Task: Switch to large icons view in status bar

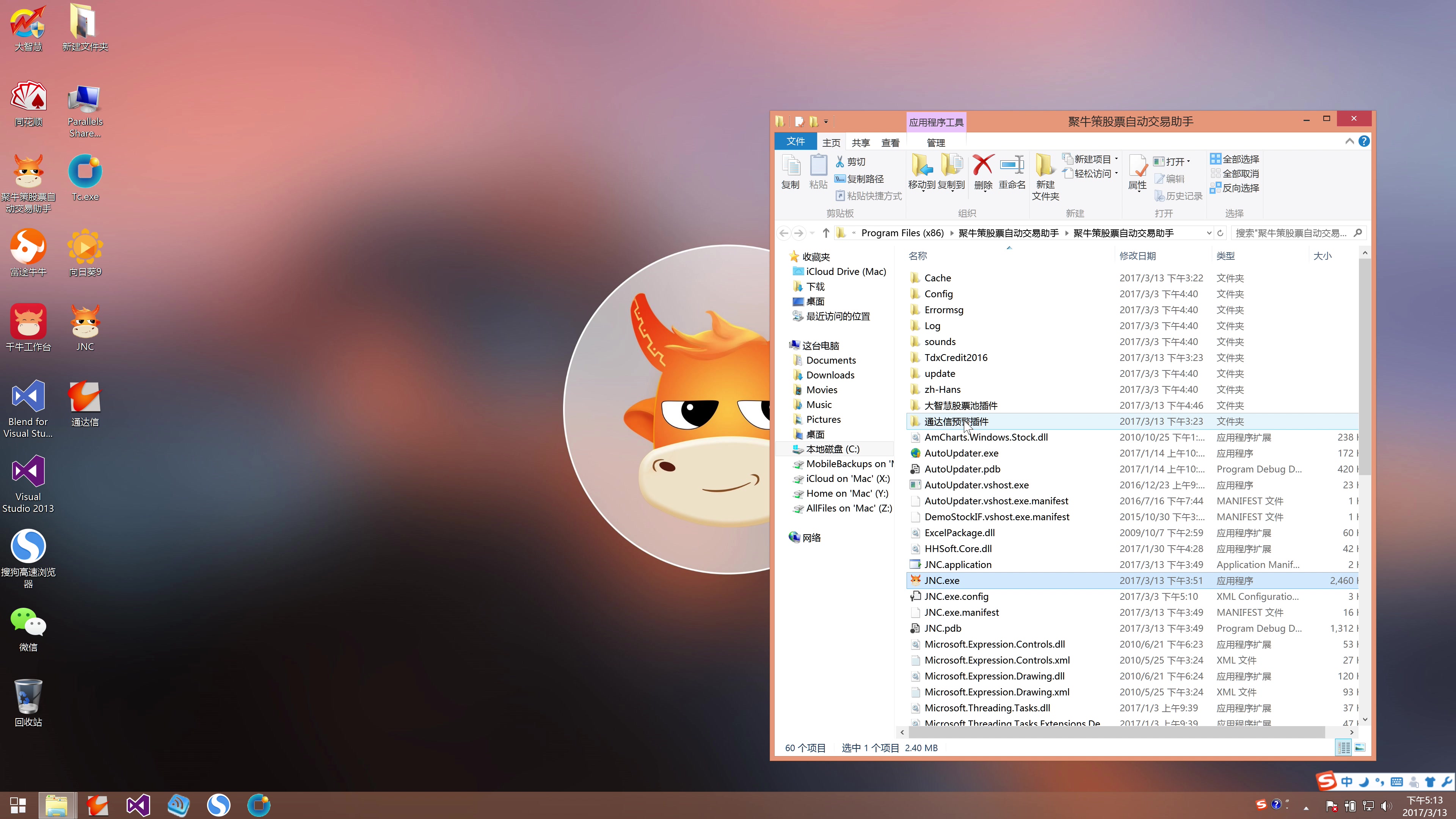Action: (1360, 747)
